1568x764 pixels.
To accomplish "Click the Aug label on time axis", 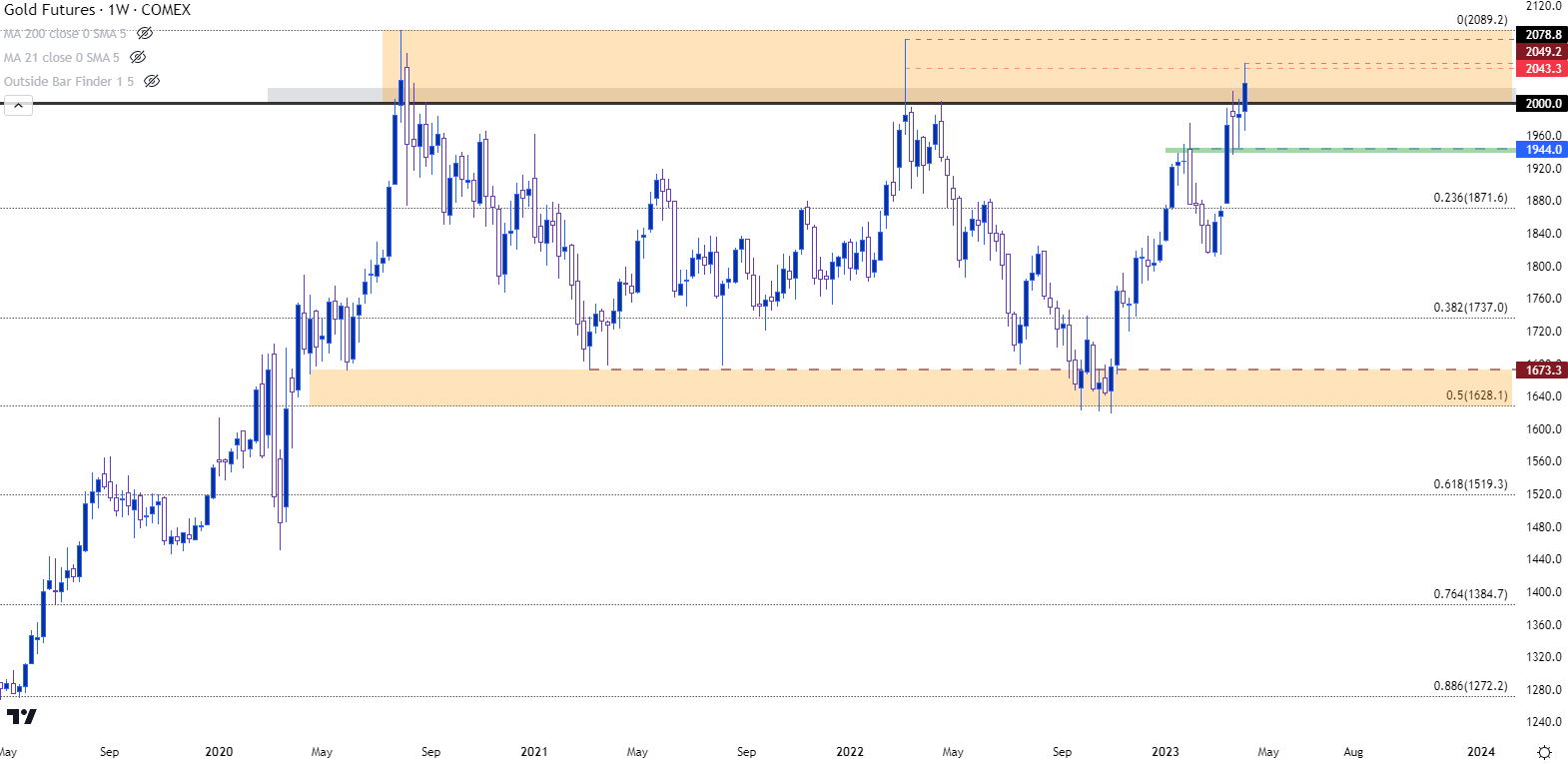I will [x=1353, y=752].
